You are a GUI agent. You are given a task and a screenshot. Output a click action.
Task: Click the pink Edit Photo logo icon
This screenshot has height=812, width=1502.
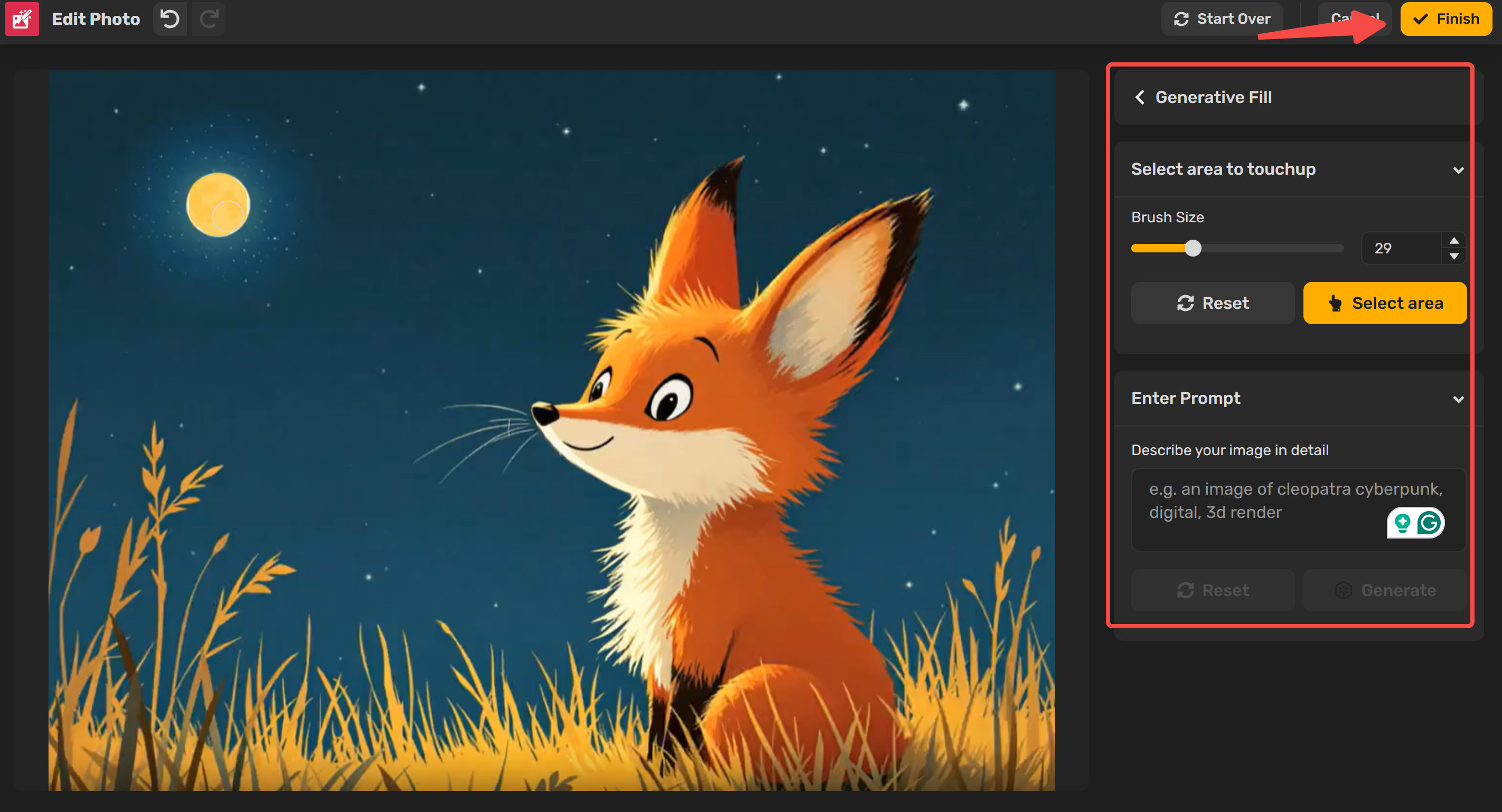(x=22, y=19)
